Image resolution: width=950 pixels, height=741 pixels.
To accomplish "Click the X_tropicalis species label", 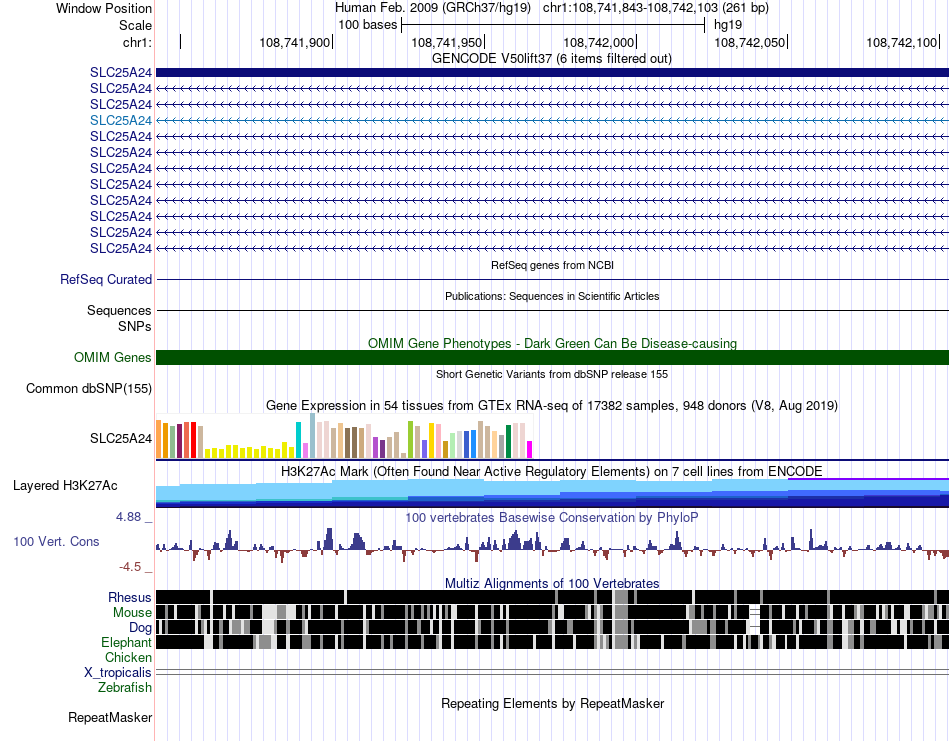I will coord(118,673).
